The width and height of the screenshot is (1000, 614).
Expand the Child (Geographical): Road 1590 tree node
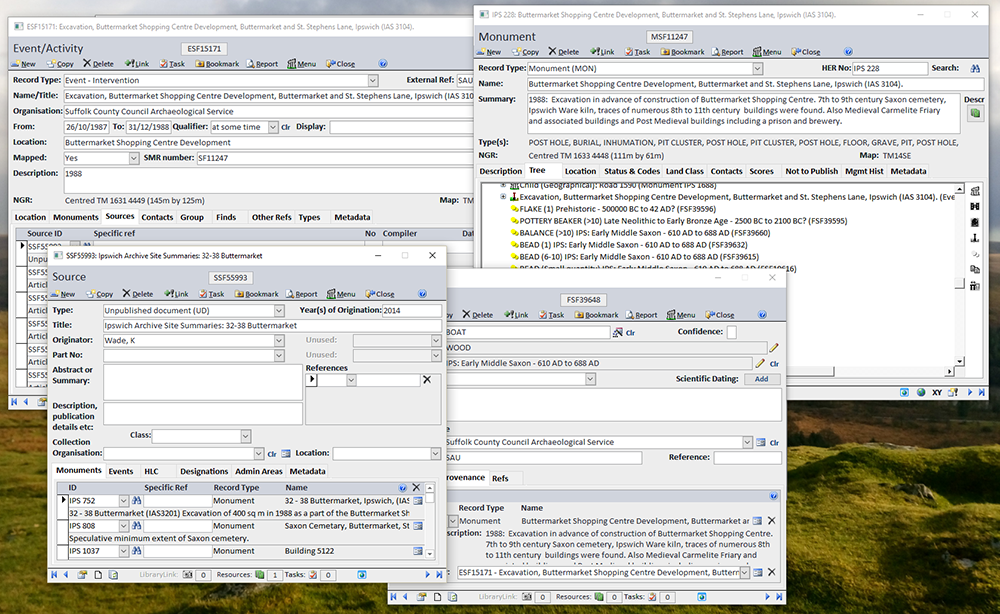tap(503, 184)
